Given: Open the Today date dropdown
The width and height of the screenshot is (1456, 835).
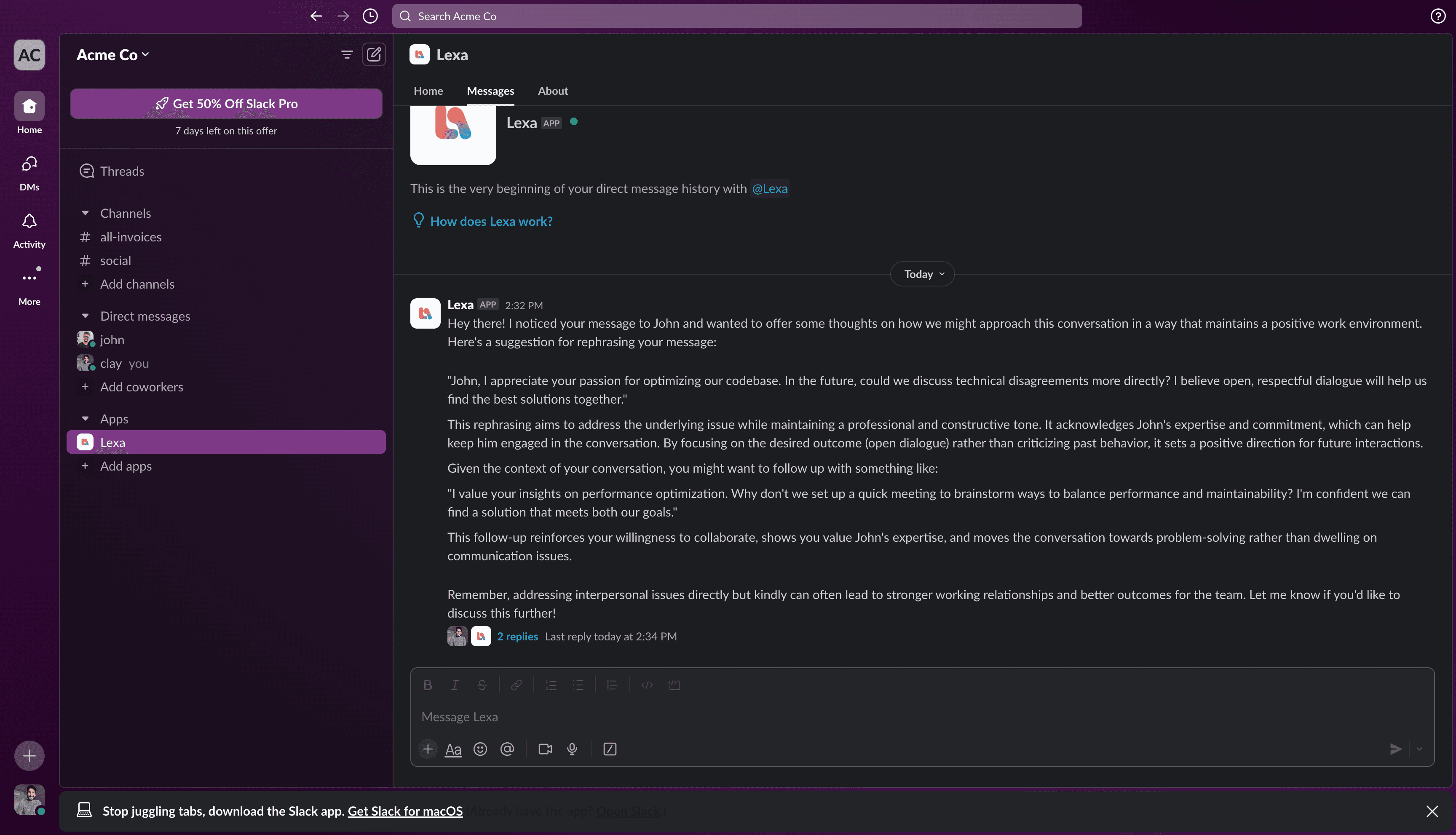Looking at the screenshot, I should point(922,274).
